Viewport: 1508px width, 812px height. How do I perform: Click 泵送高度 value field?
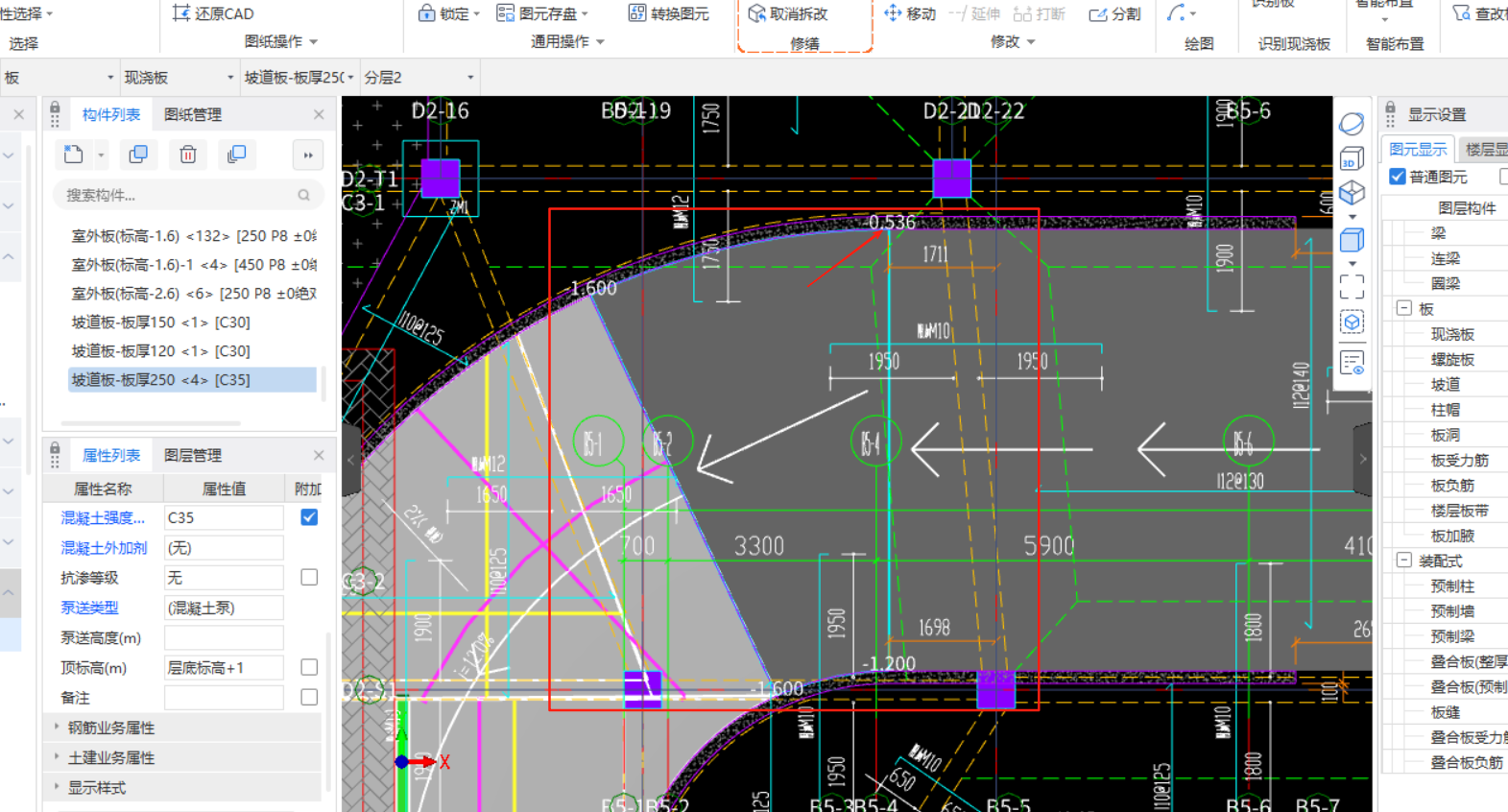point(224,637)
